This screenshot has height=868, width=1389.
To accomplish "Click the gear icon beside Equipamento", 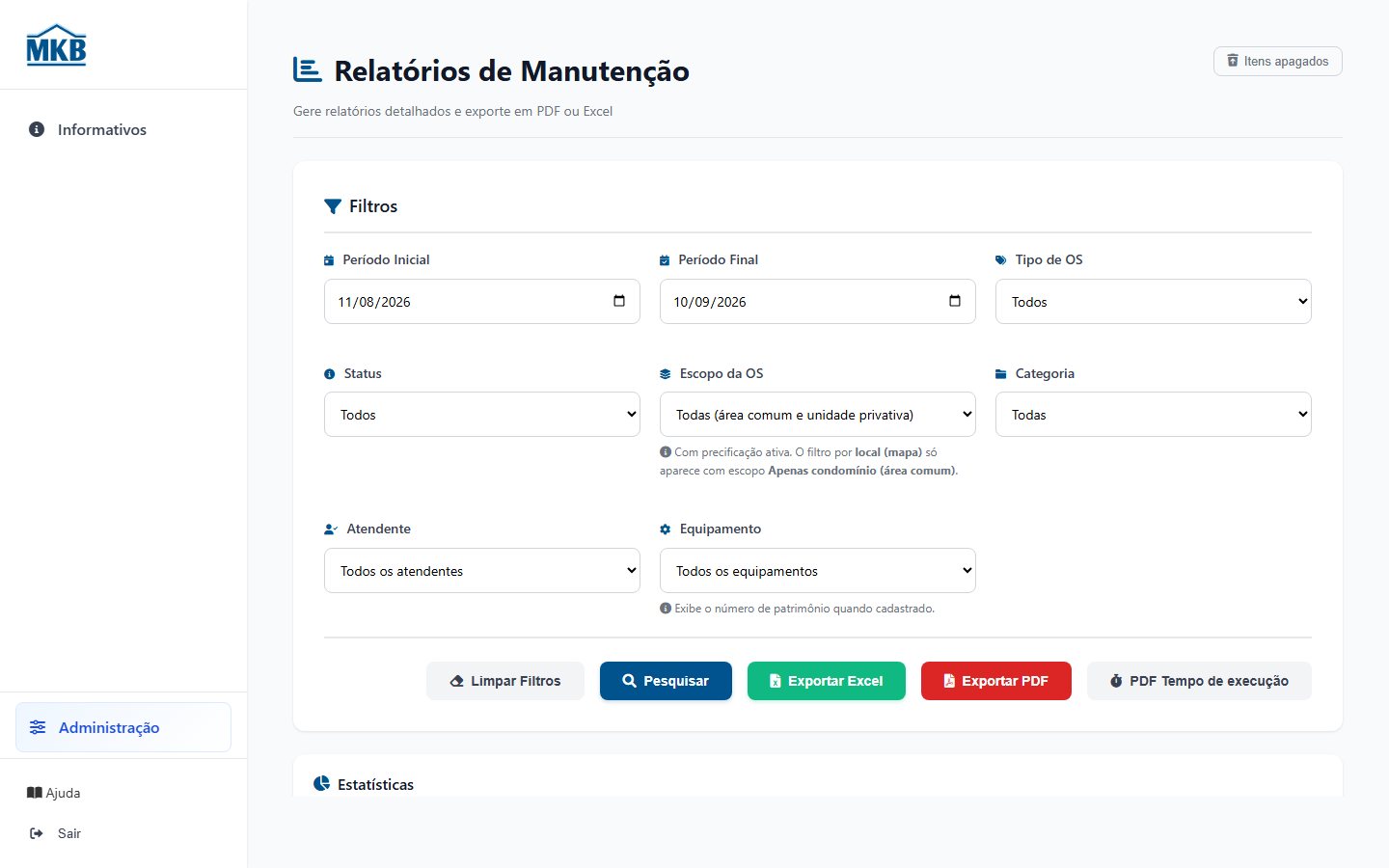I will coord(666,529).
